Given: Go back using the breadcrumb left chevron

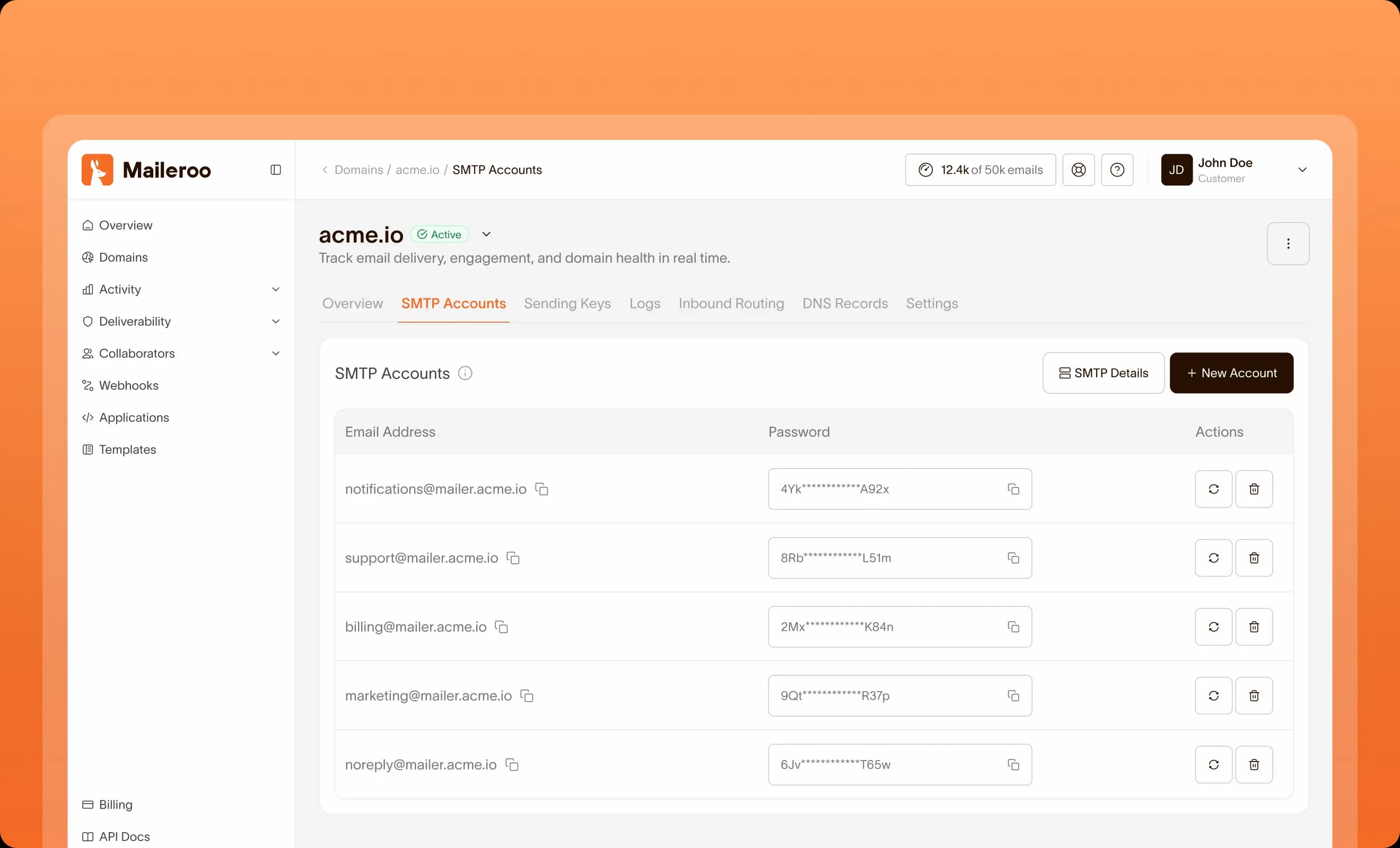Looking at the screenshot, I should [325, 170].
